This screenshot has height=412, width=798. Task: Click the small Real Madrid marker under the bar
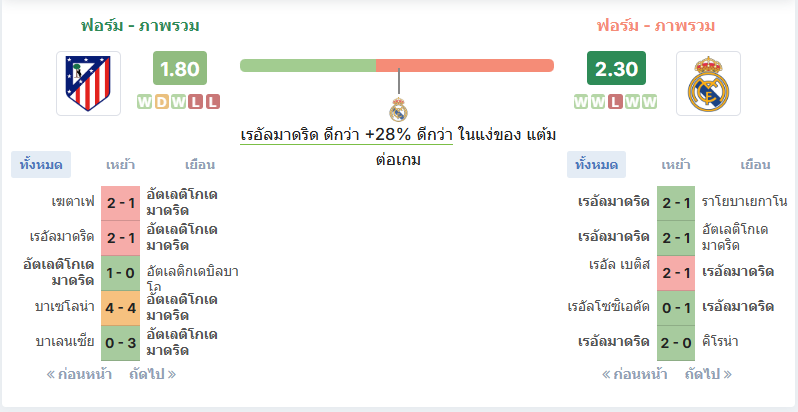(398, 109)
